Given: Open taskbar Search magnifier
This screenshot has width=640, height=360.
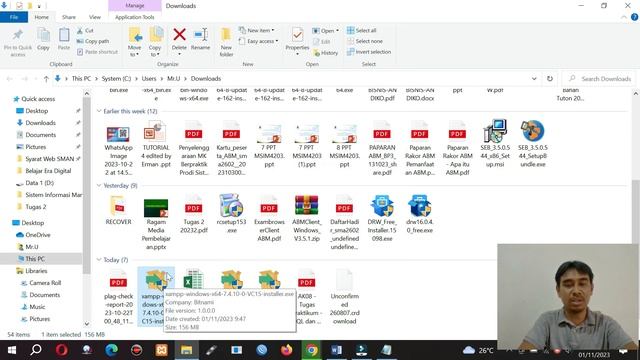Looking at the screenshot, I should pyautogui.click(x=36, y=350).
